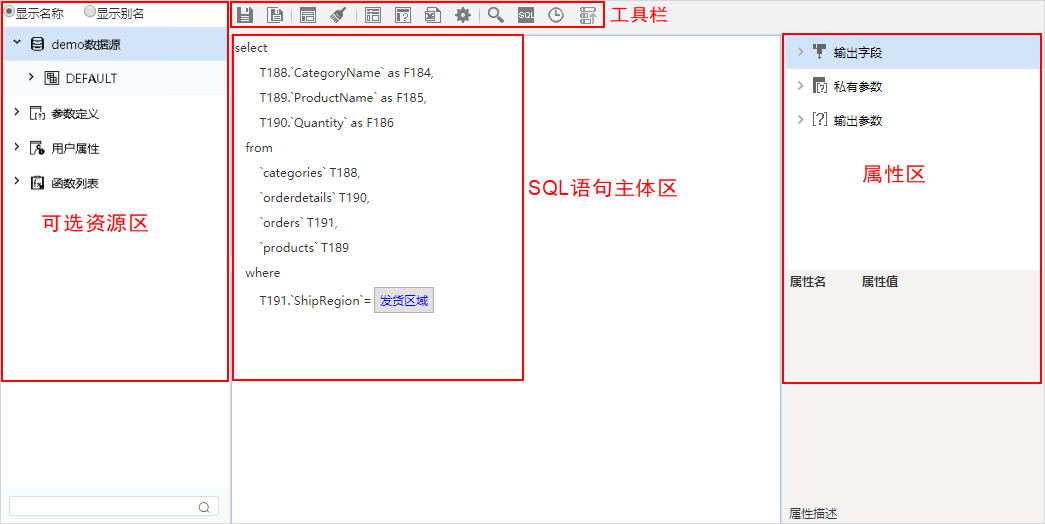This screenshot has width=1045, height=524.
Task: Click the text T191.`ShipRegion`=
Action: pos(315,301)
